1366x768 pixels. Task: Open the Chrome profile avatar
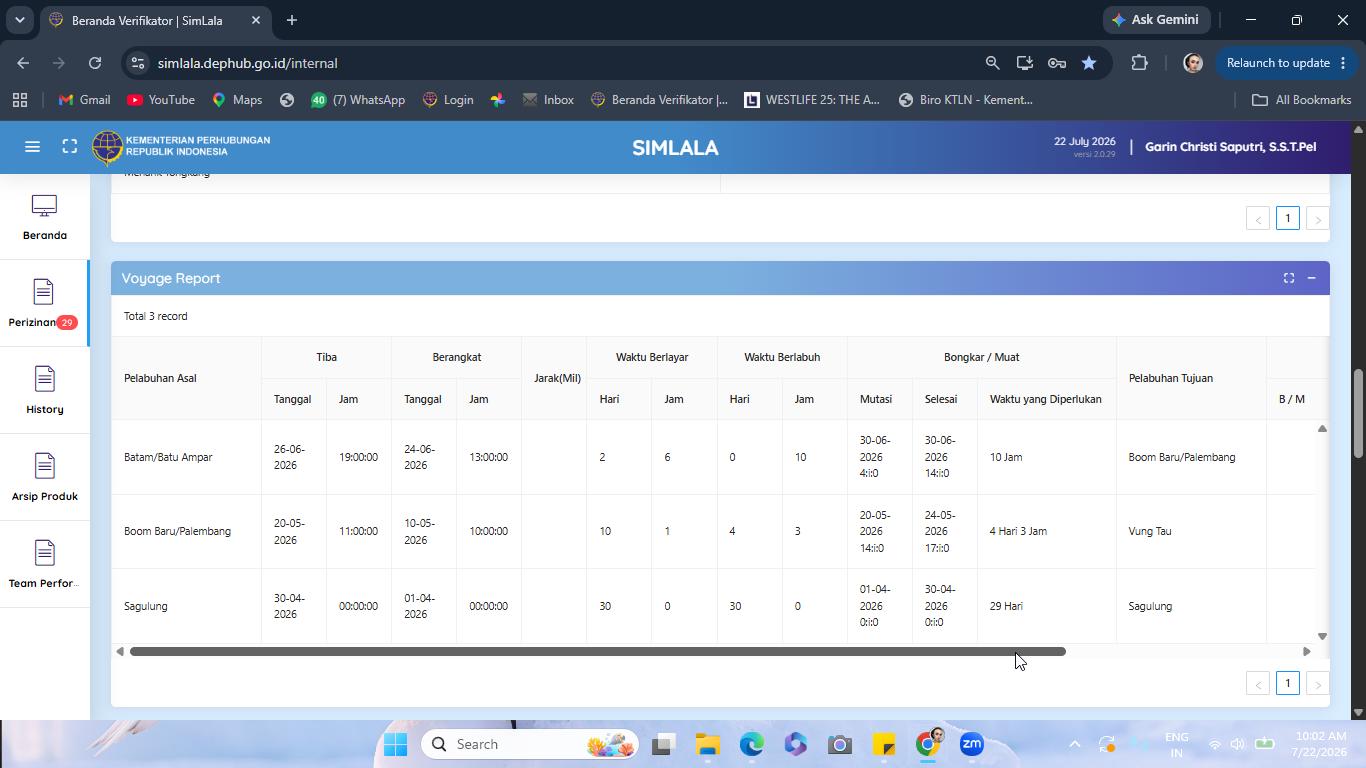[1192, 63]
